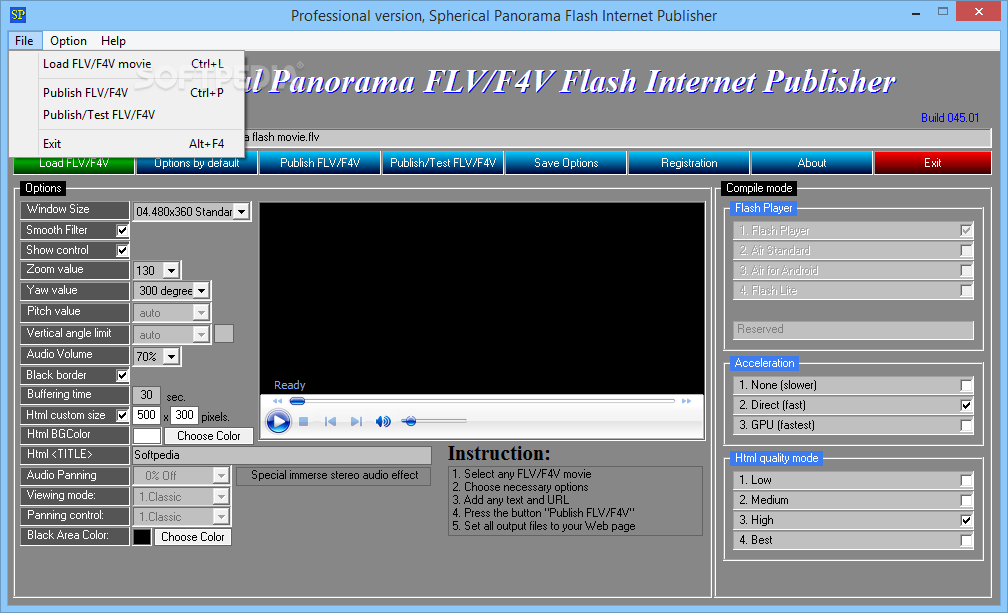The height and width of the screenshot is (613, 1008).
Task: Open the Audio Panning dropdown
Action: [220, 475]
